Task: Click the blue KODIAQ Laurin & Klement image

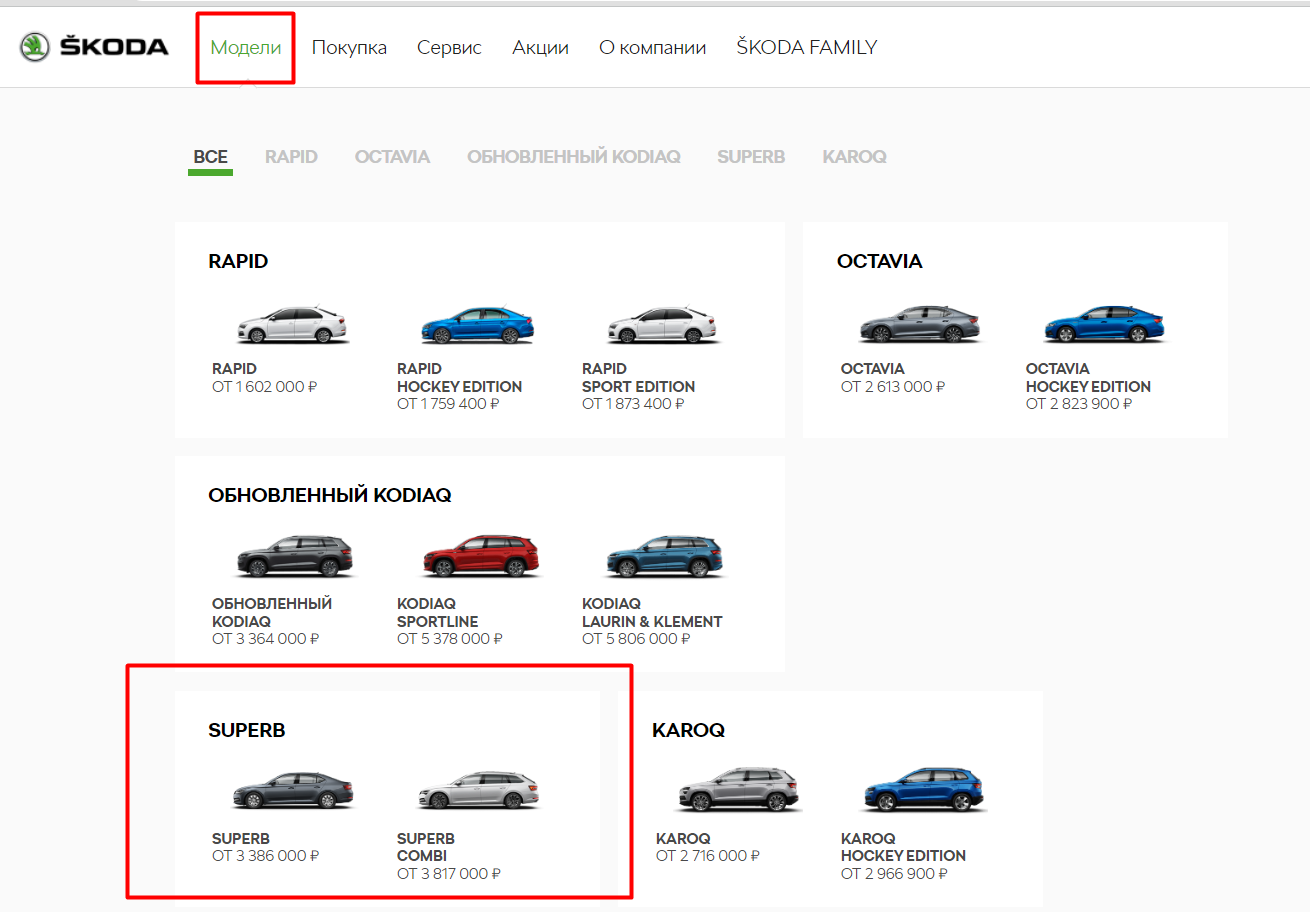Action: 665,557
